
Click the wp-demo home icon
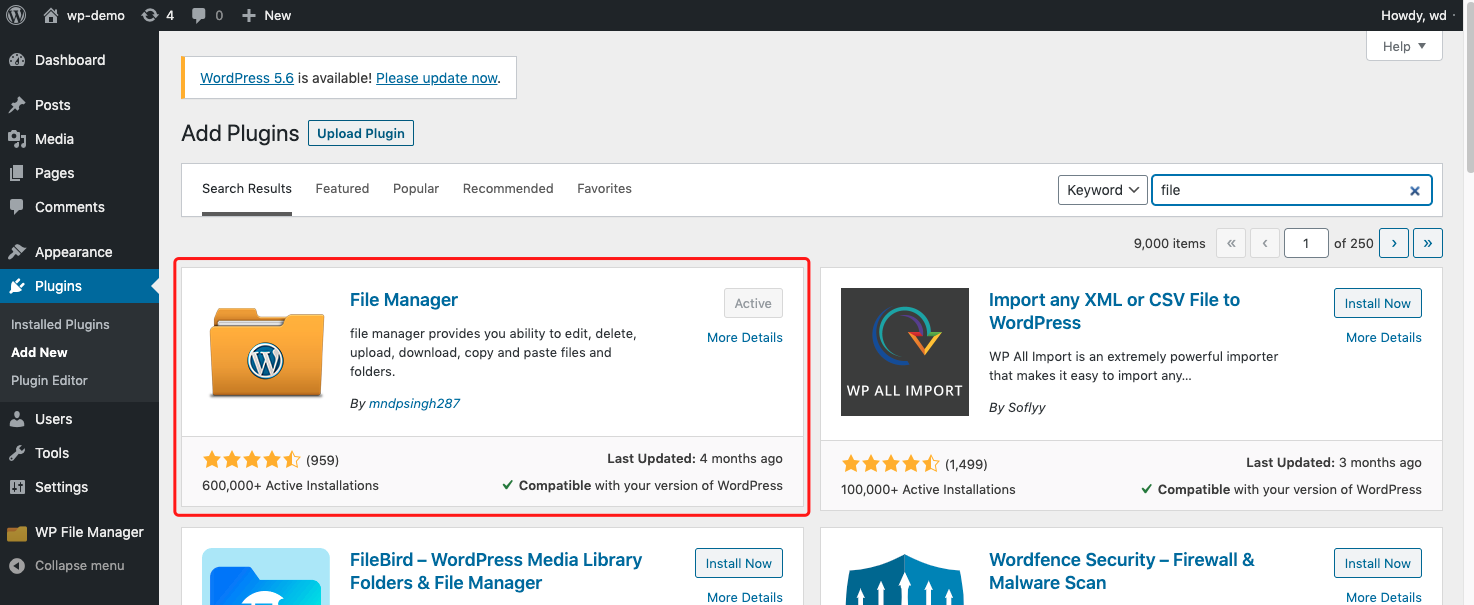[x=51, y=15]
